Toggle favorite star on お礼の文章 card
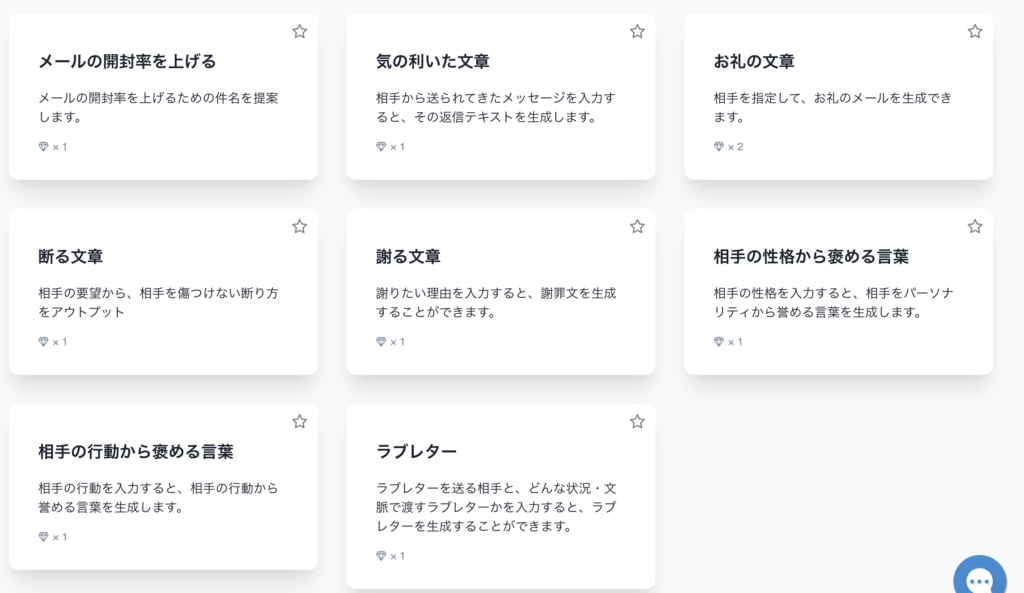This screenshot has height=593, width=1024. [x=974, y=31]
